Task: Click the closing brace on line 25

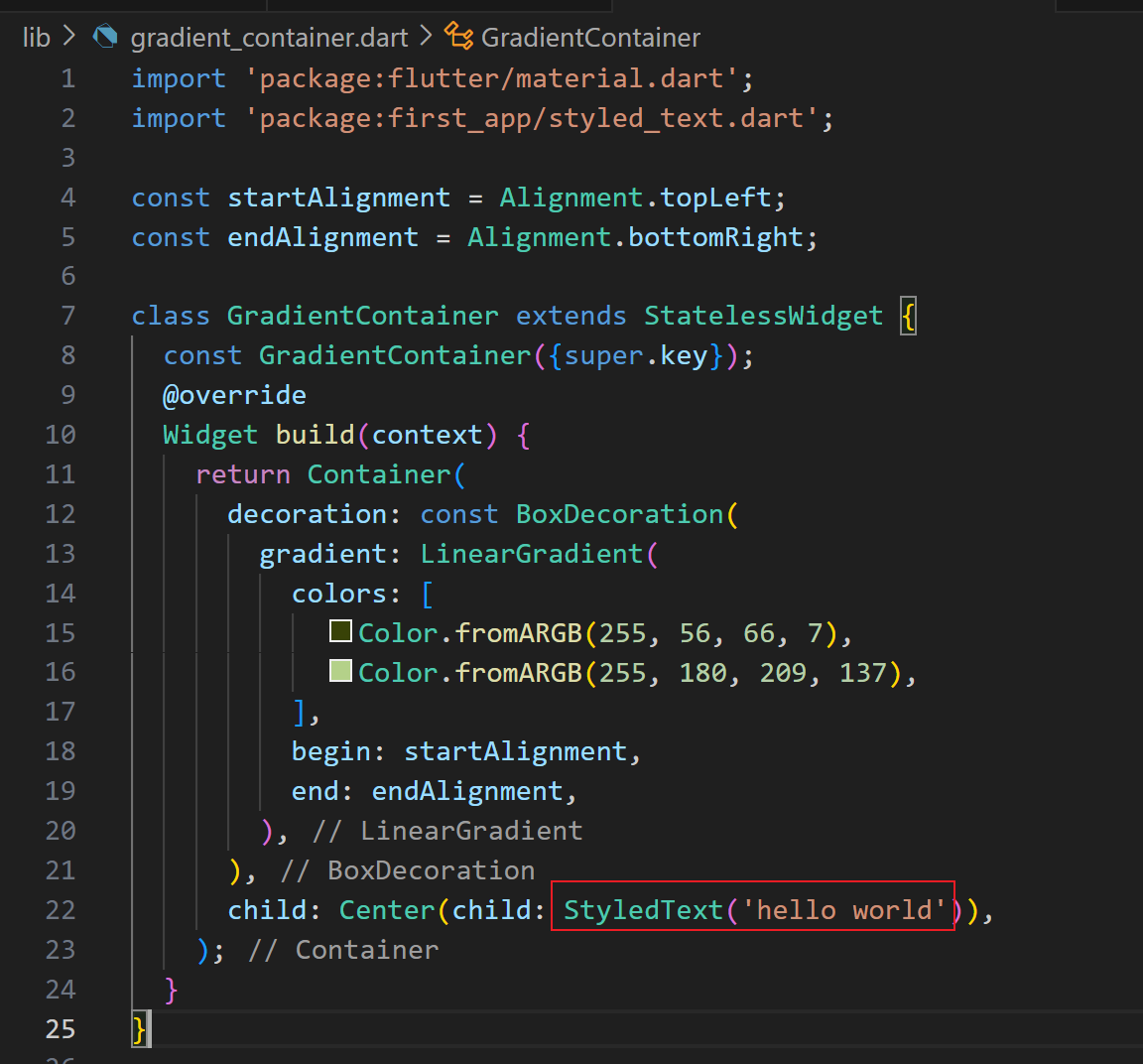Action: coord(139,1029)
